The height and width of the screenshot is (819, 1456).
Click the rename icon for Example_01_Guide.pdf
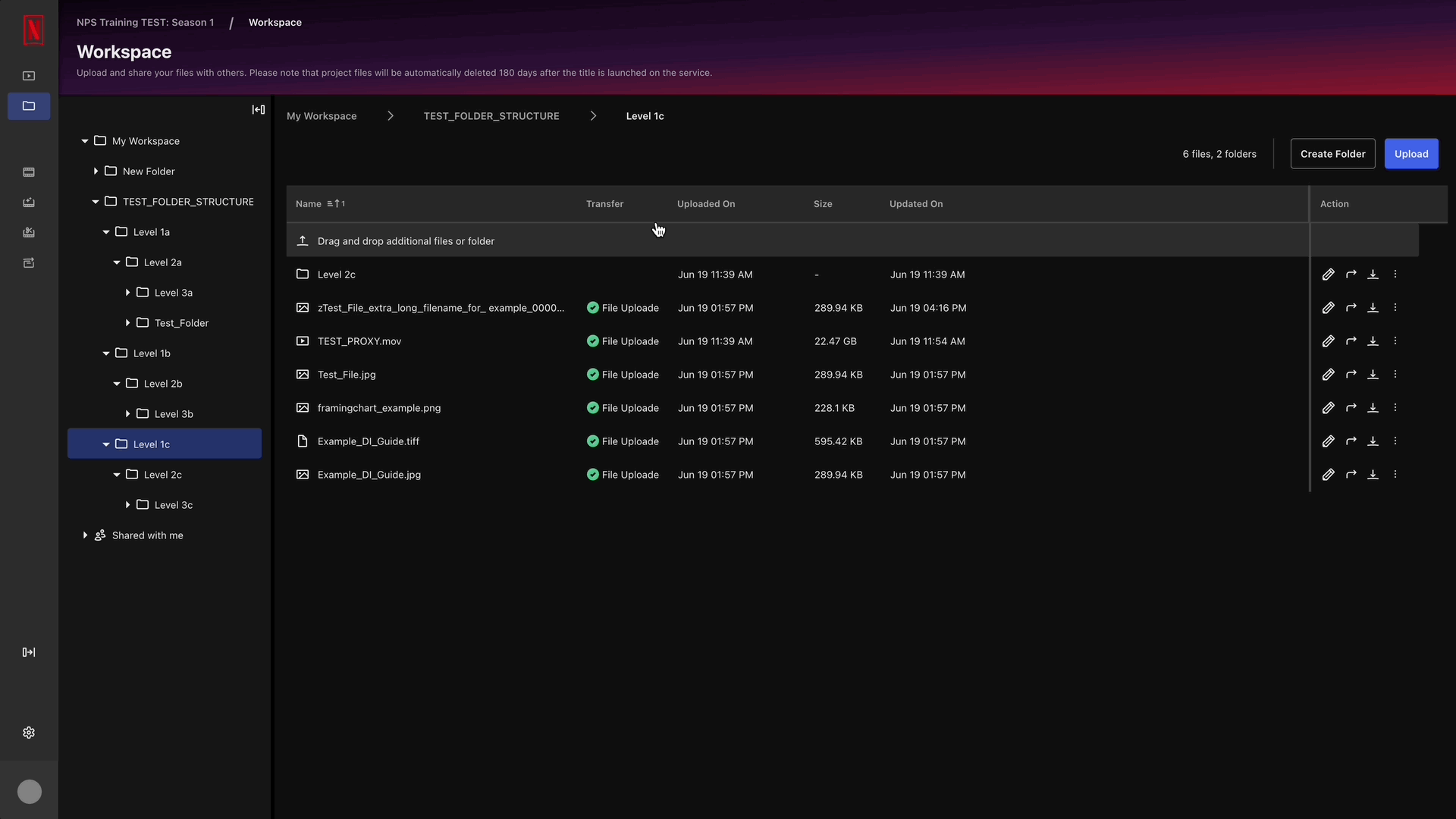[x=1327, y=441]
